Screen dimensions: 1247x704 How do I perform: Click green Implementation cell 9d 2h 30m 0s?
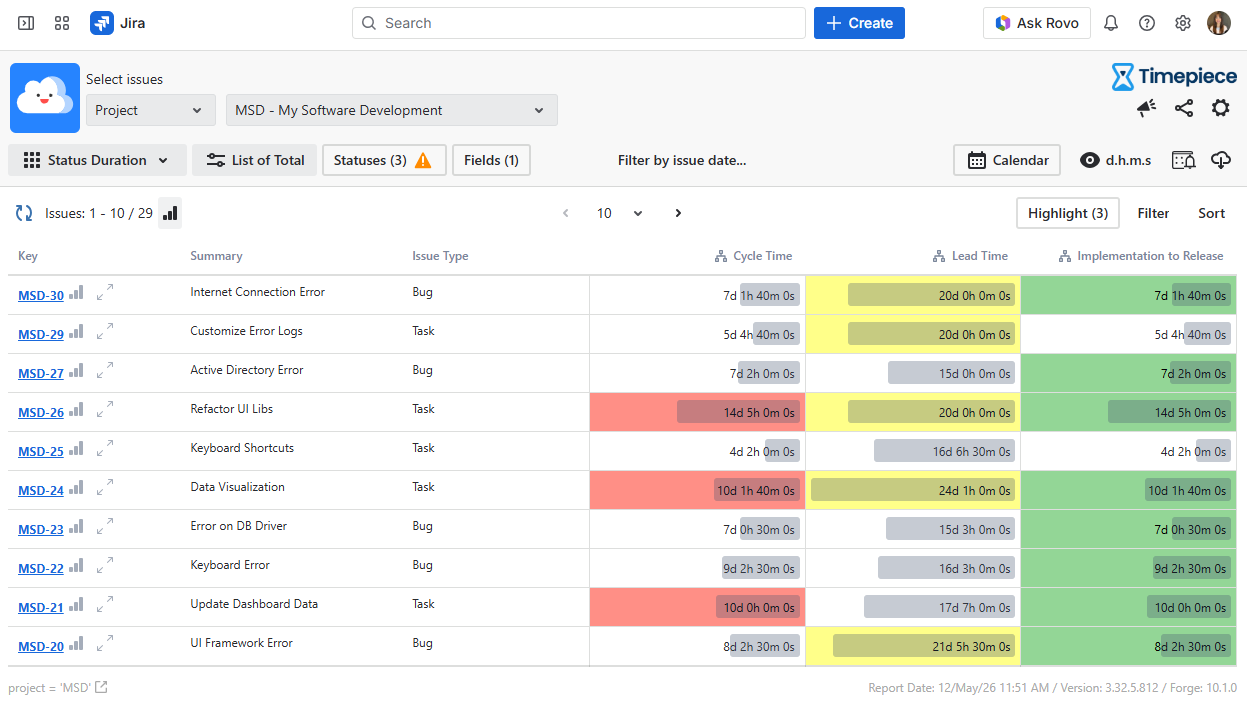1129,568
